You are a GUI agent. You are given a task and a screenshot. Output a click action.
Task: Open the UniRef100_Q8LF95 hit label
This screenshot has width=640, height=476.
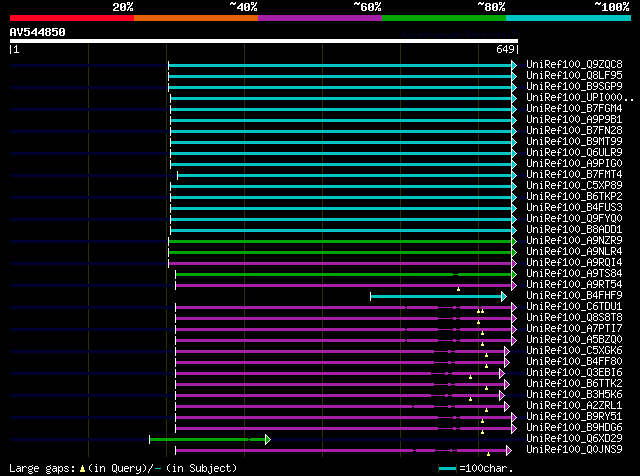click(x=574, y=75)
